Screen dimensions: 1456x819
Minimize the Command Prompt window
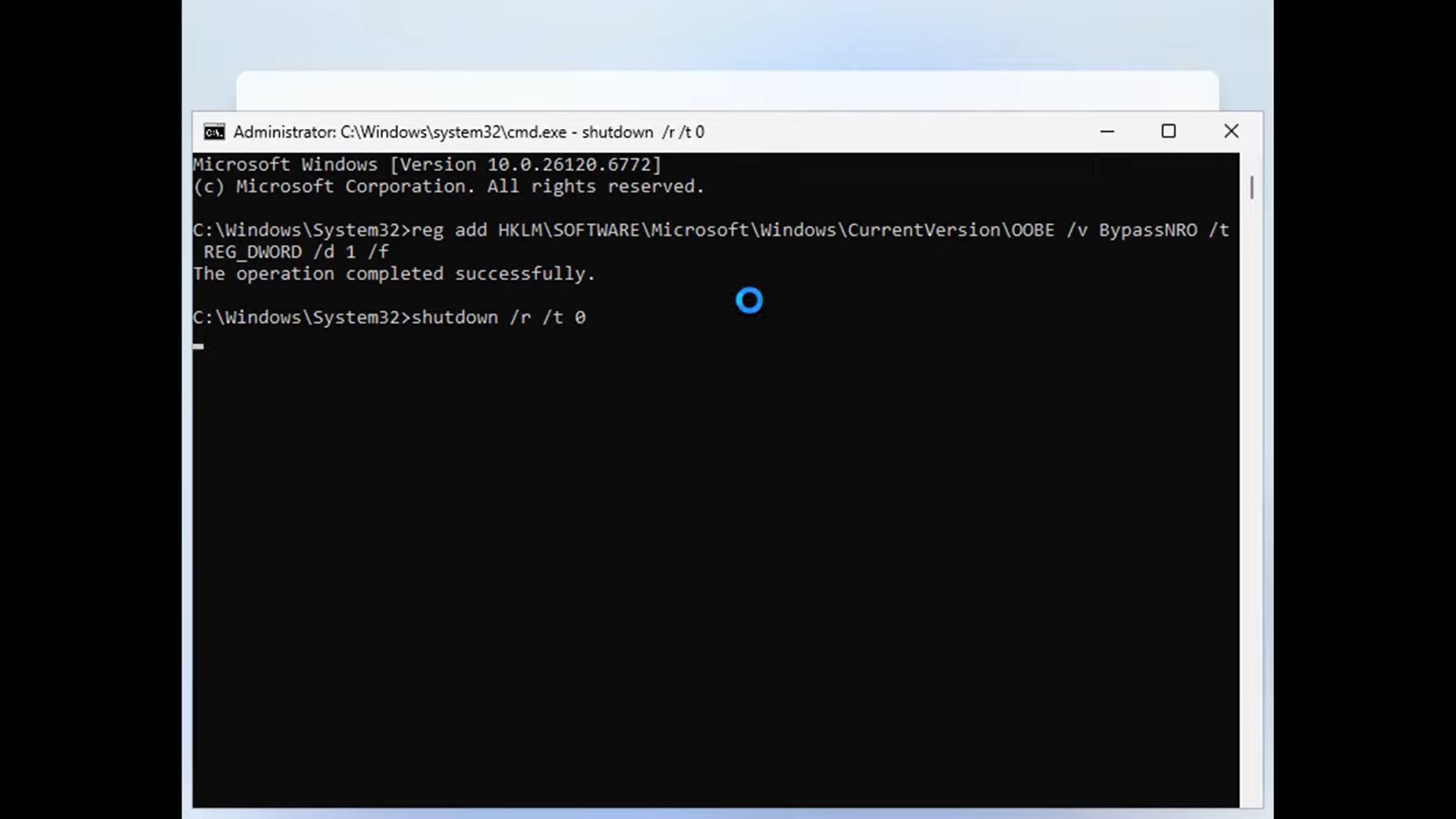click(1107, 131)
